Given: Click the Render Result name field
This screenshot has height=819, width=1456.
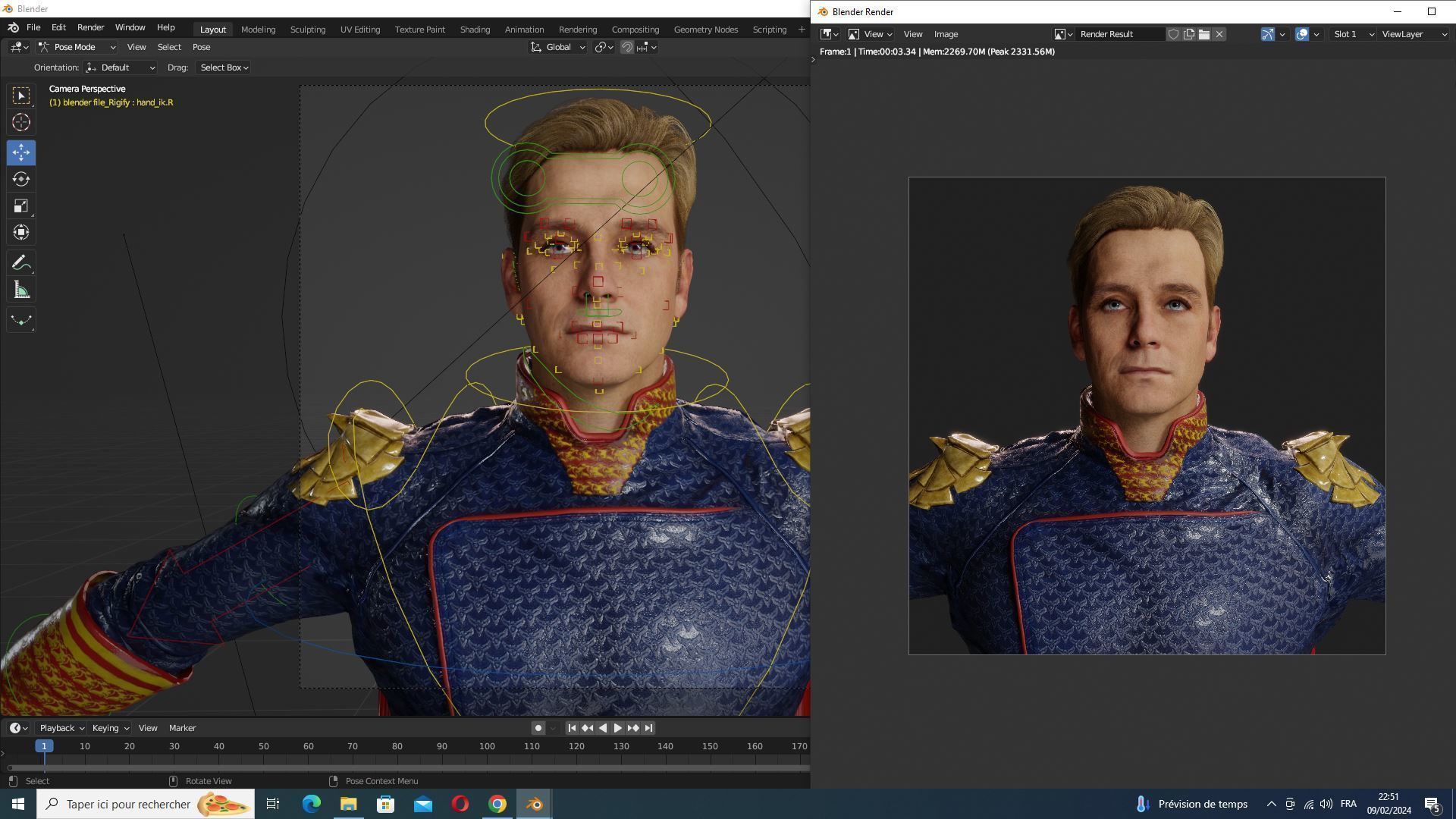Looking at the screenshot, I should 1120,34.
